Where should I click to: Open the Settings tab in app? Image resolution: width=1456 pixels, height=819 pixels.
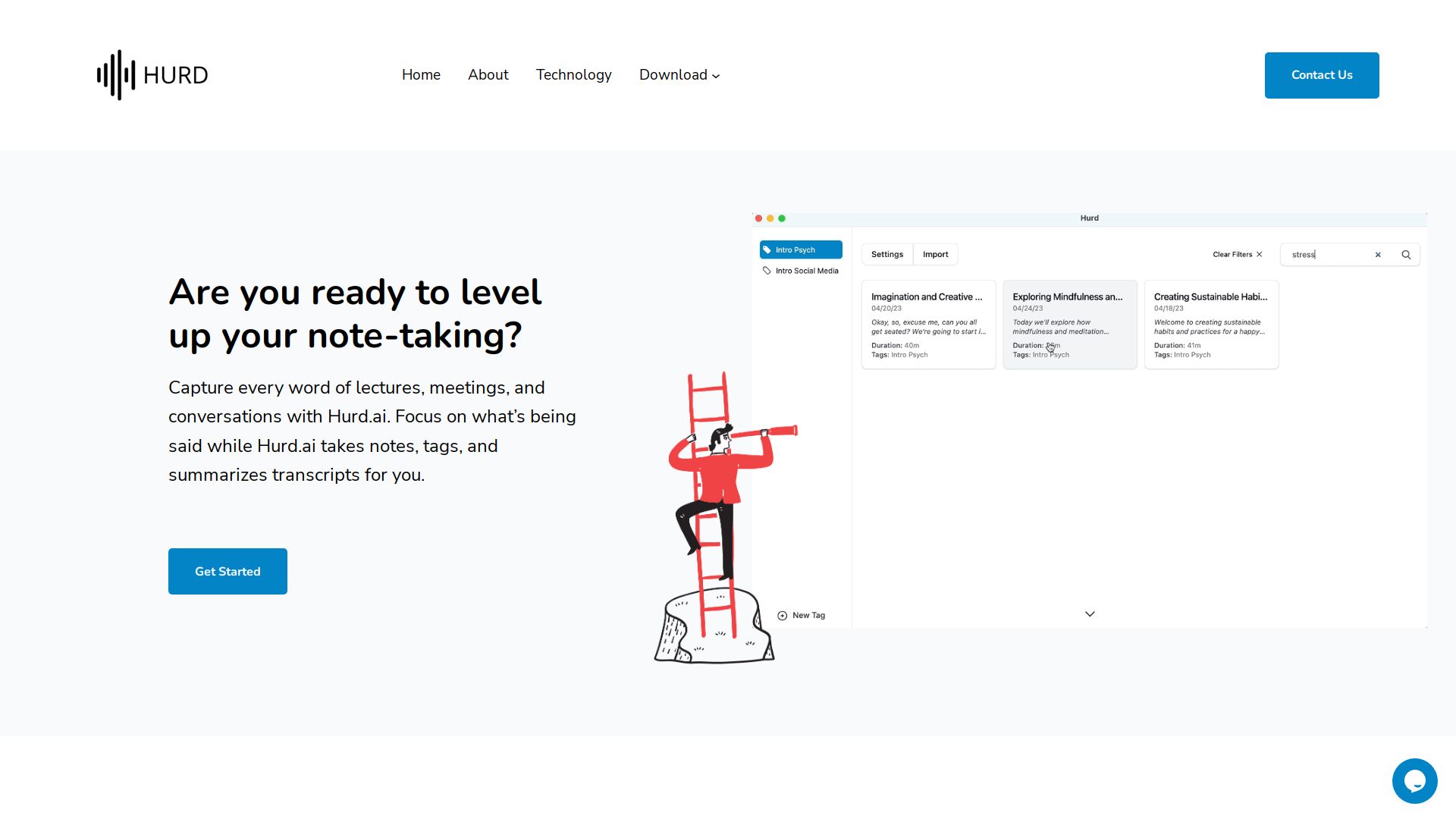(886, 255)
